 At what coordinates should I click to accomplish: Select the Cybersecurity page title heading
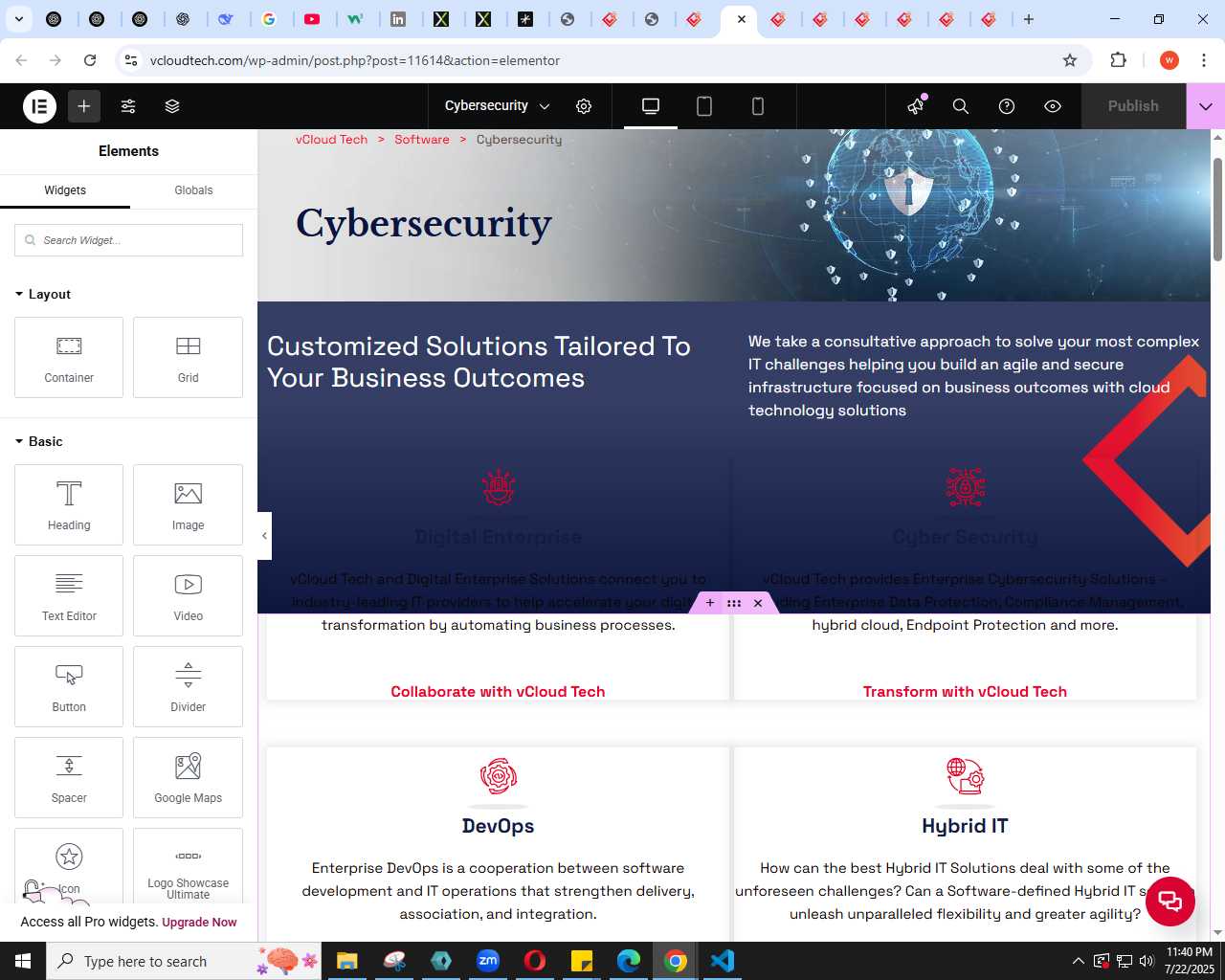(424, 223)
